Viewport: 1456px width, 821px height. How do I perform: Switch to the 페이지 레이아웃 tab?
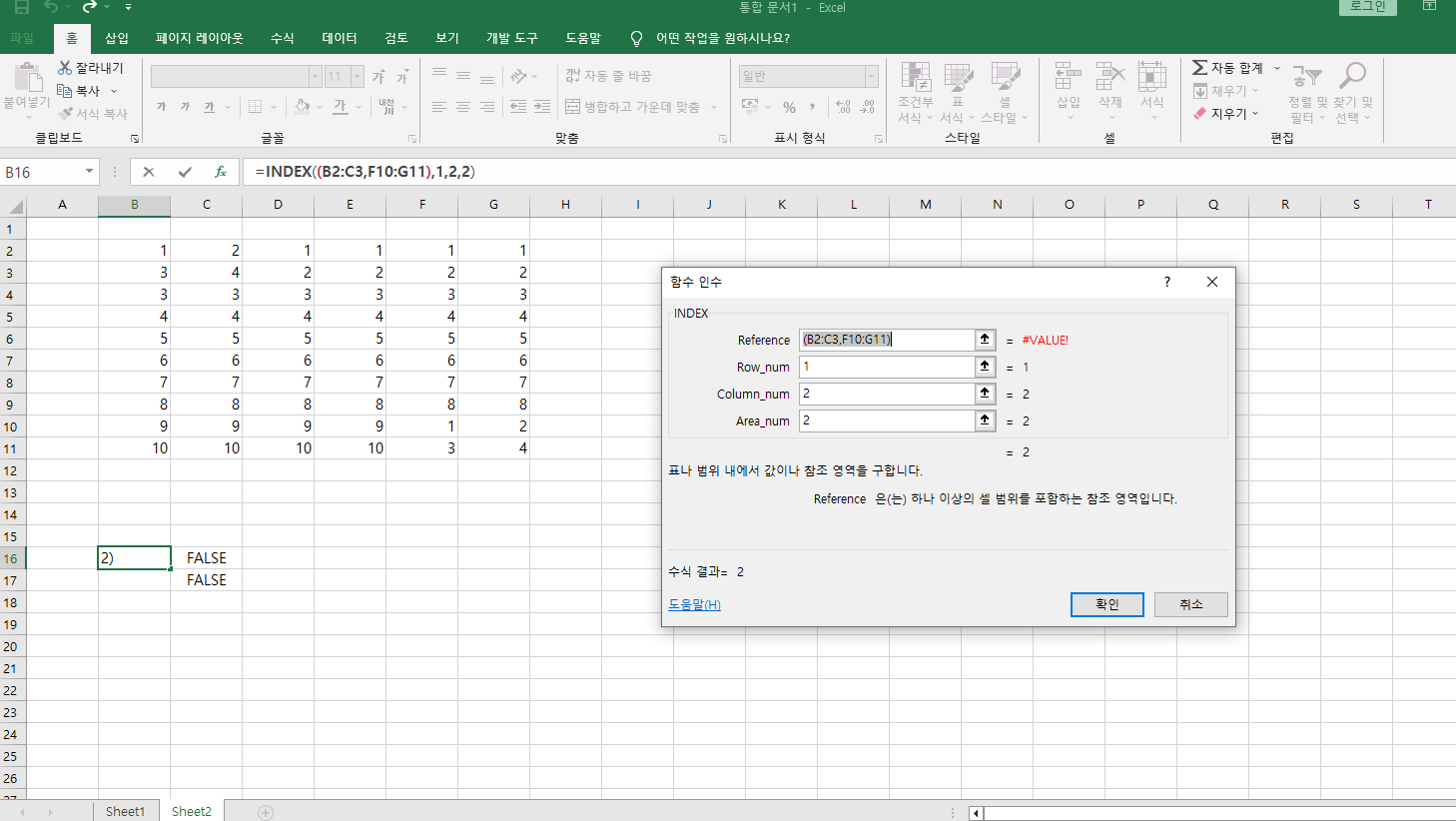click(200, 38)
